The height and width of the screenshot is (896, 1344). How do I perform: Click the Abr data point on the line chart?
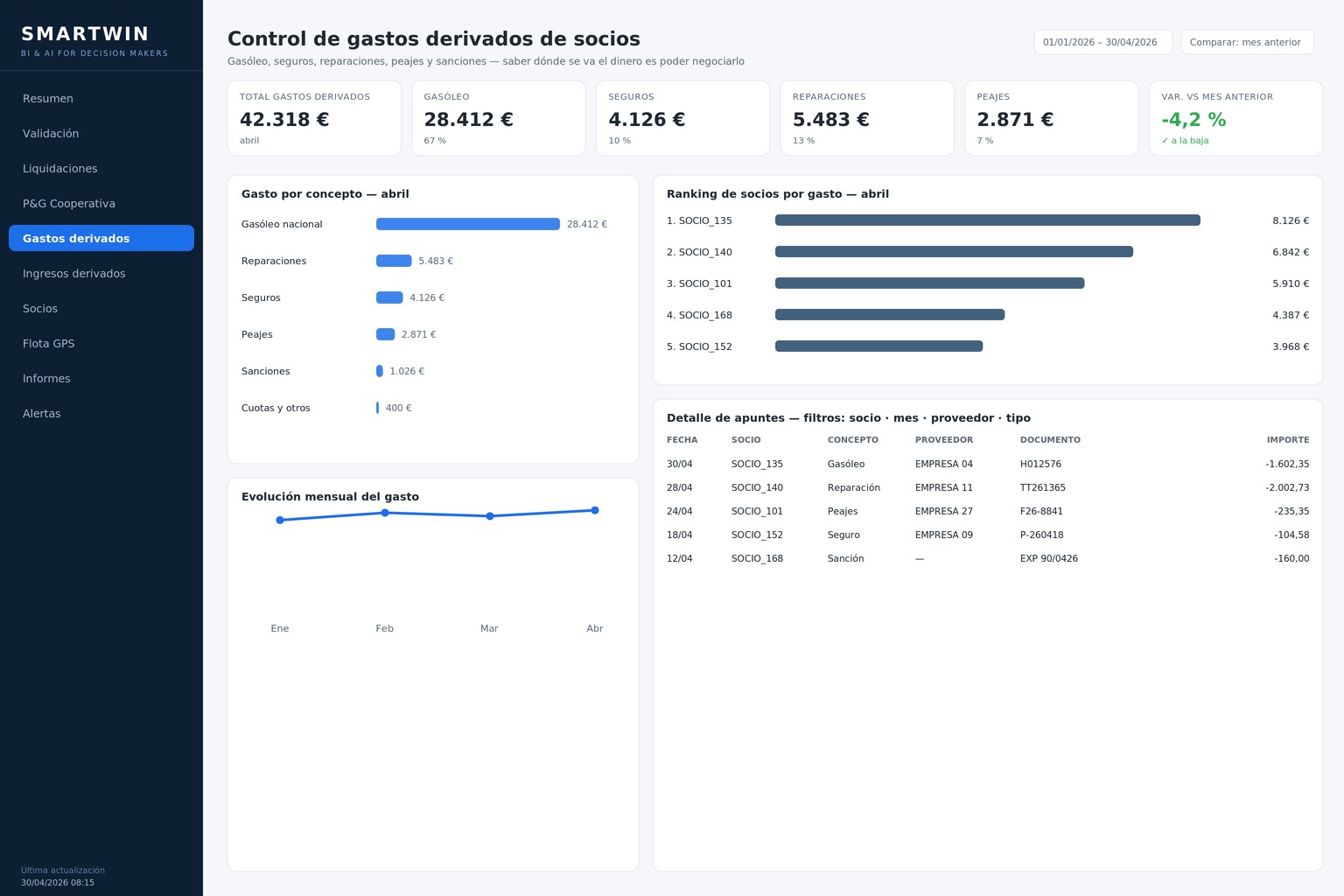595,510
